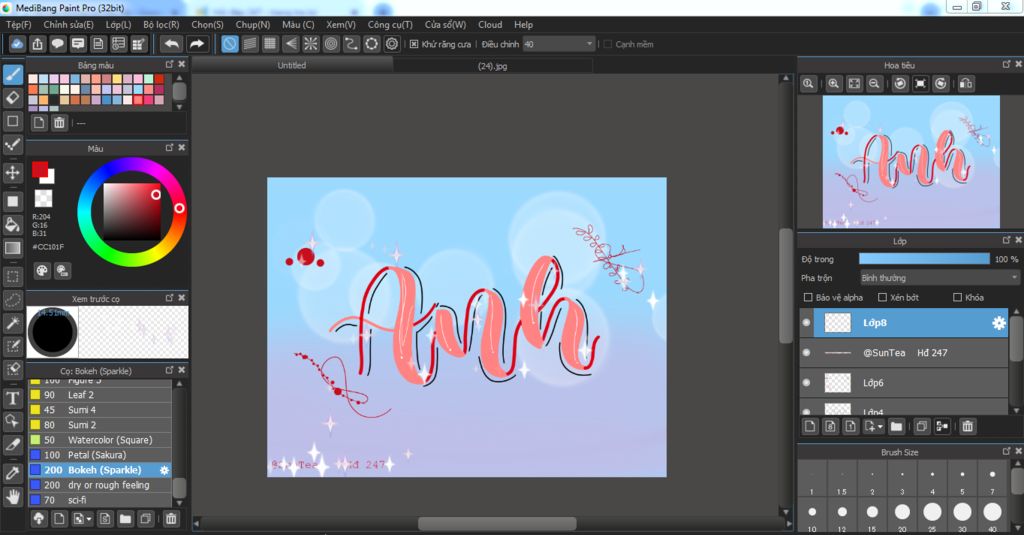Click the cloud save icon
The width and height of the screenshot is (1024, 535).
18,44
